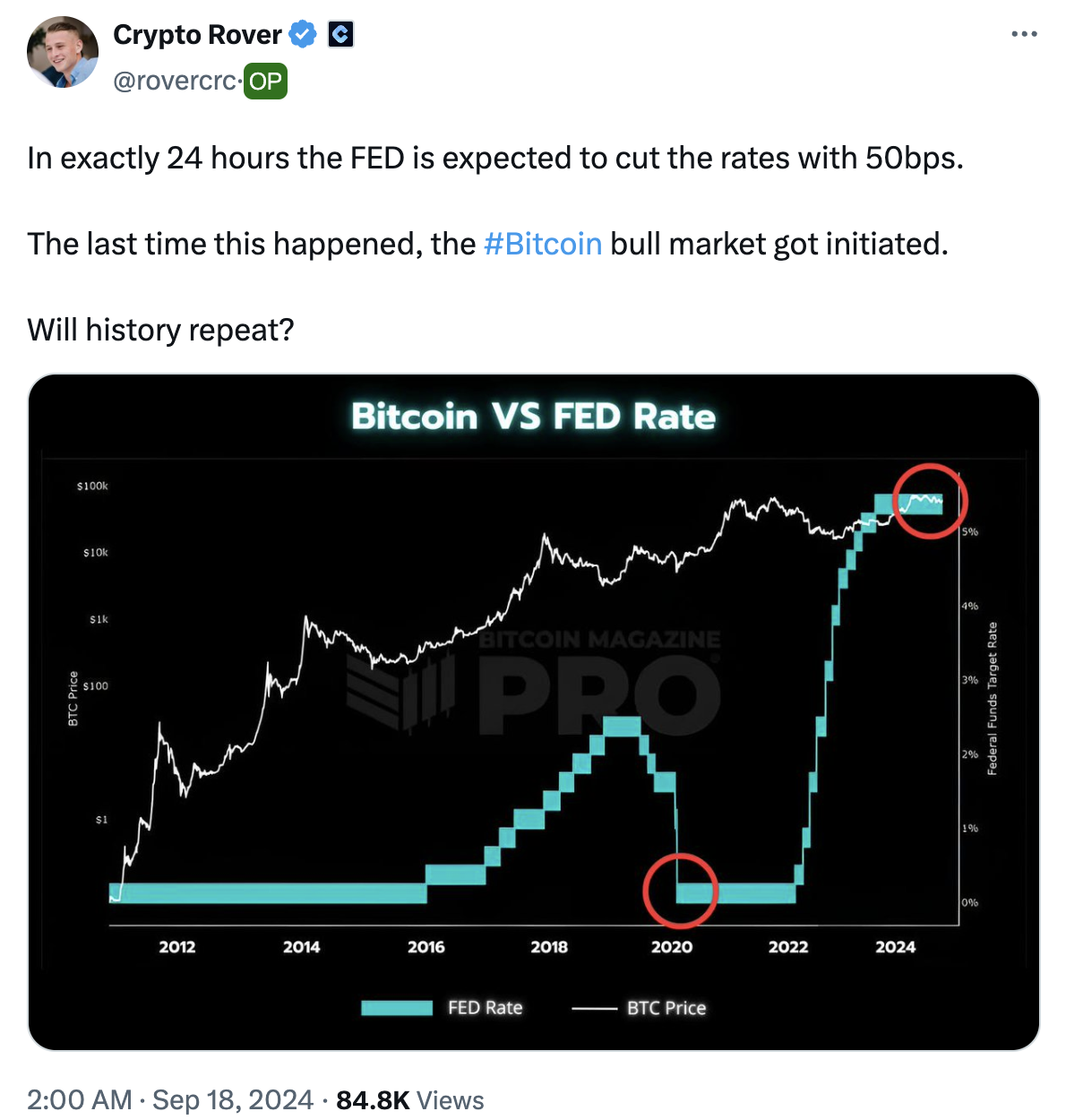Click the green OP badge
This screenshot has width=1066, height=1120.
265,82
